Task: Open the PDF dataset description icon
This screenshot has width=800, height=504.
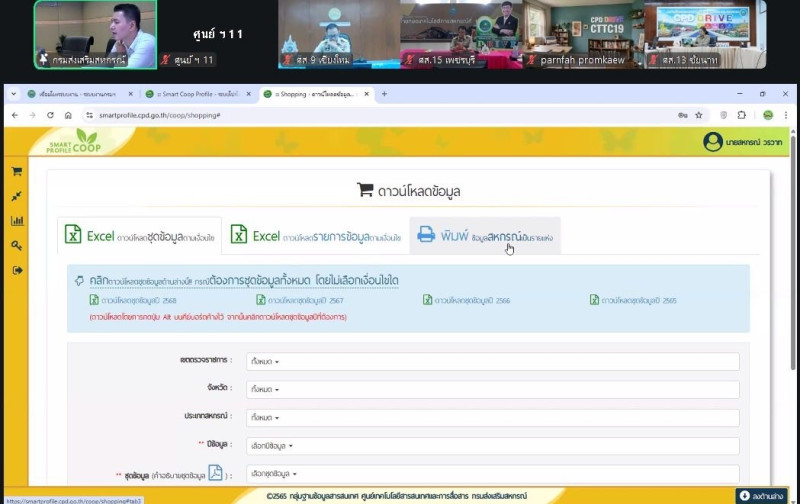Action: [x=215, y=473]
